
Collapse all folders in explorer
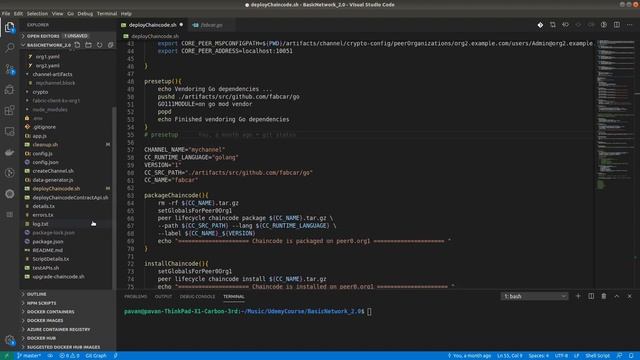pos(110,45)
